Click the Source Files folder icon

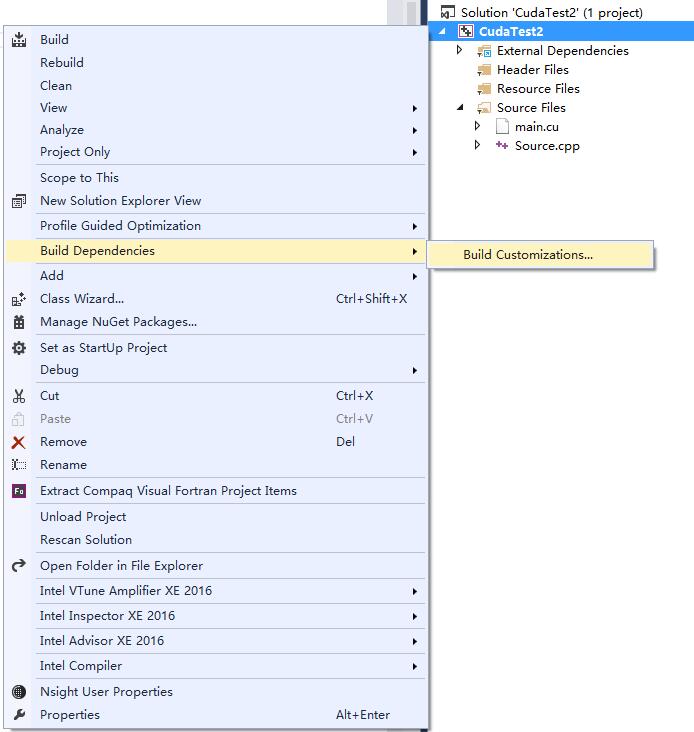pos(484,108)
